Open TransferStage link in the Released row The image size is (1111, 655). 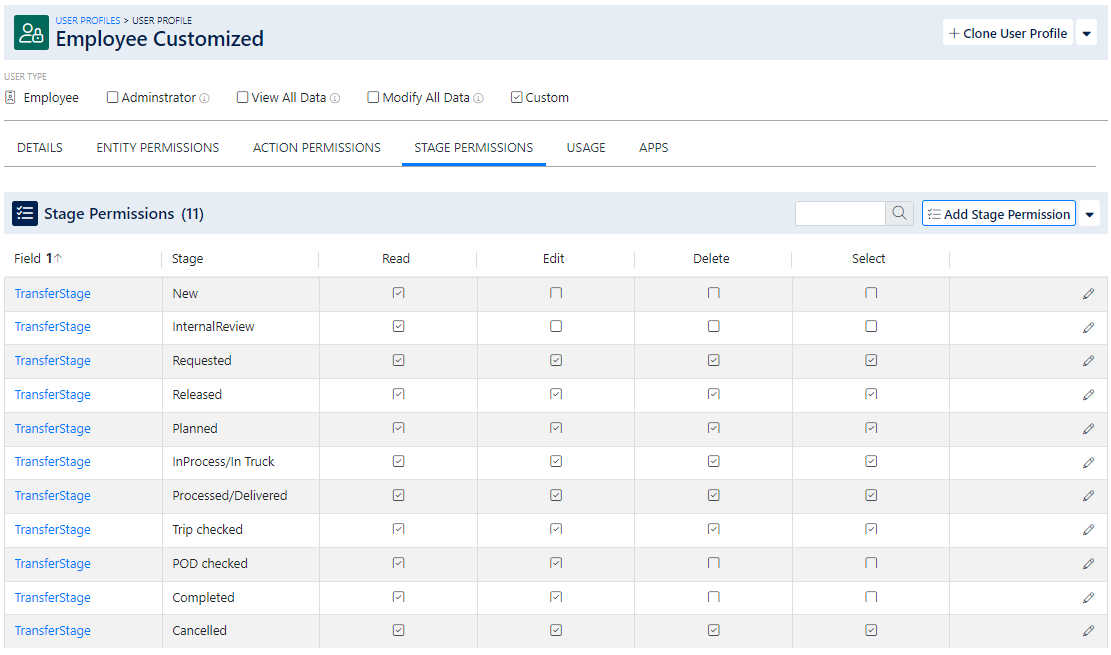tap(52, 395)
